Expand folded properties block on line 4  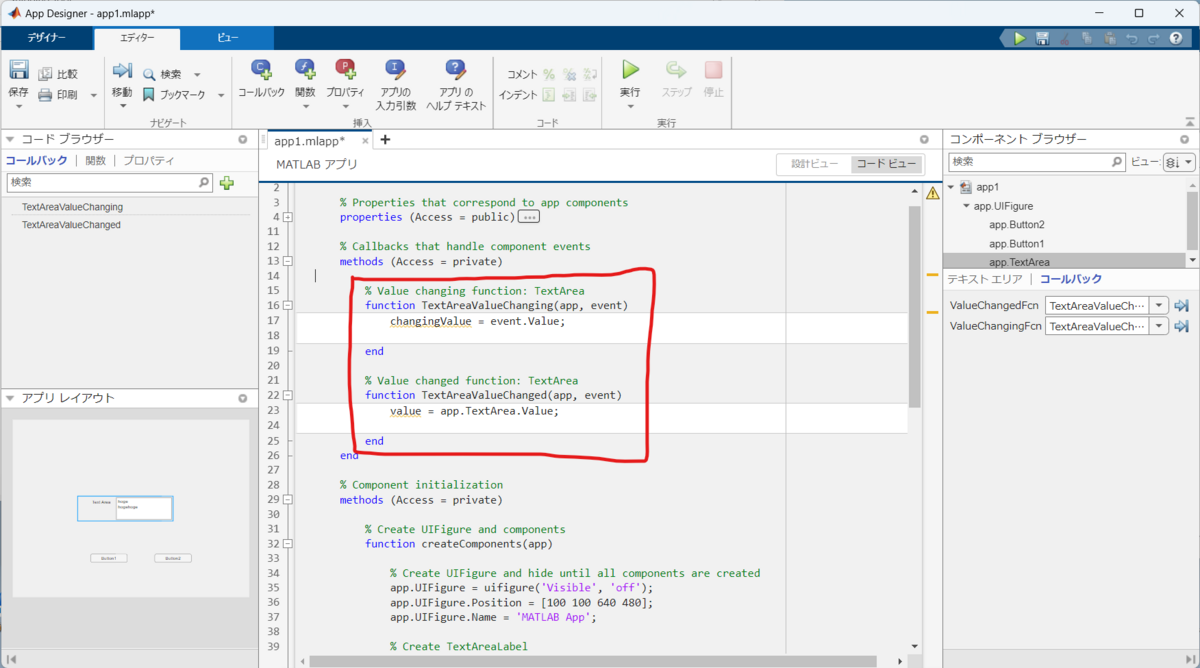(x=288, y=217)
